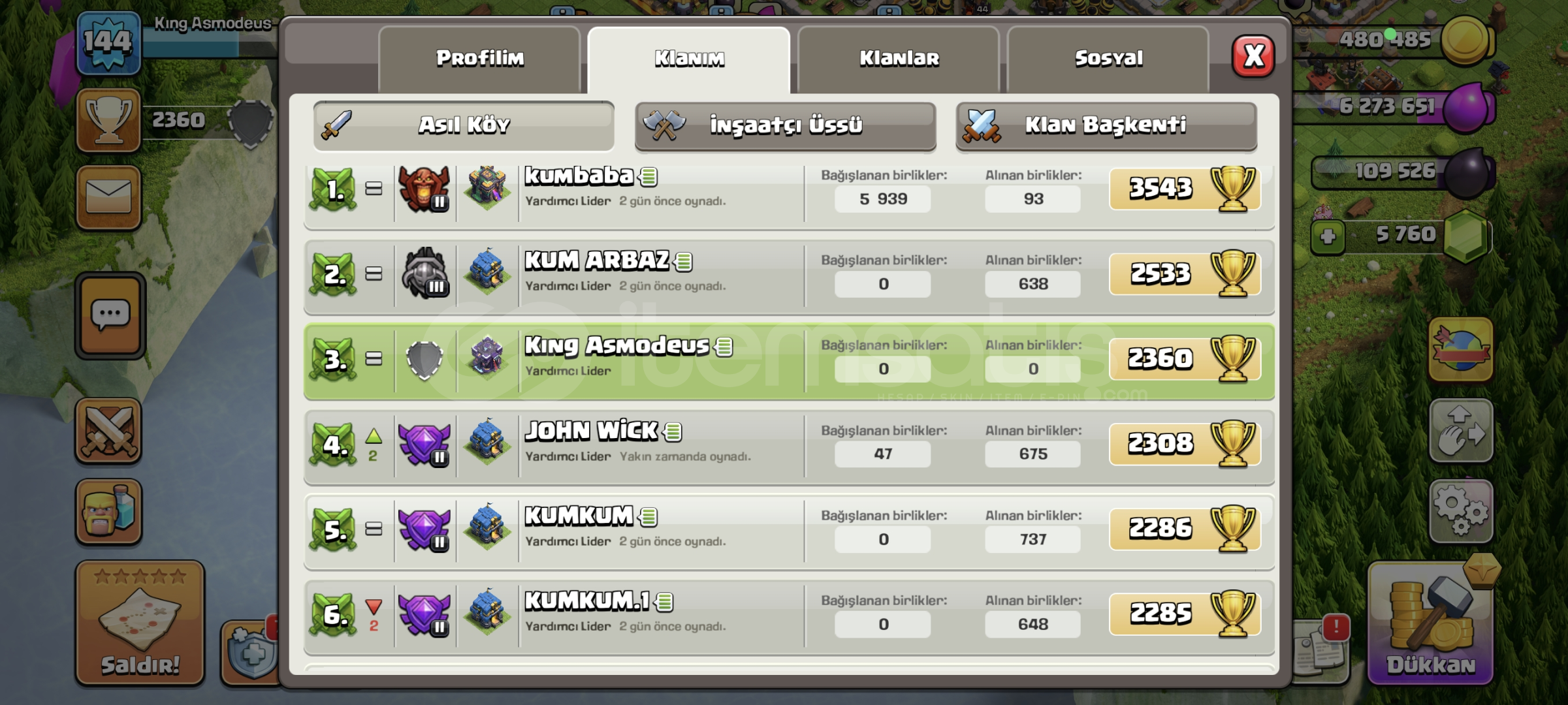Screen dimensions: 1568x705
Task: Expand the KUM ARBAZ member row
Action: 789,277
